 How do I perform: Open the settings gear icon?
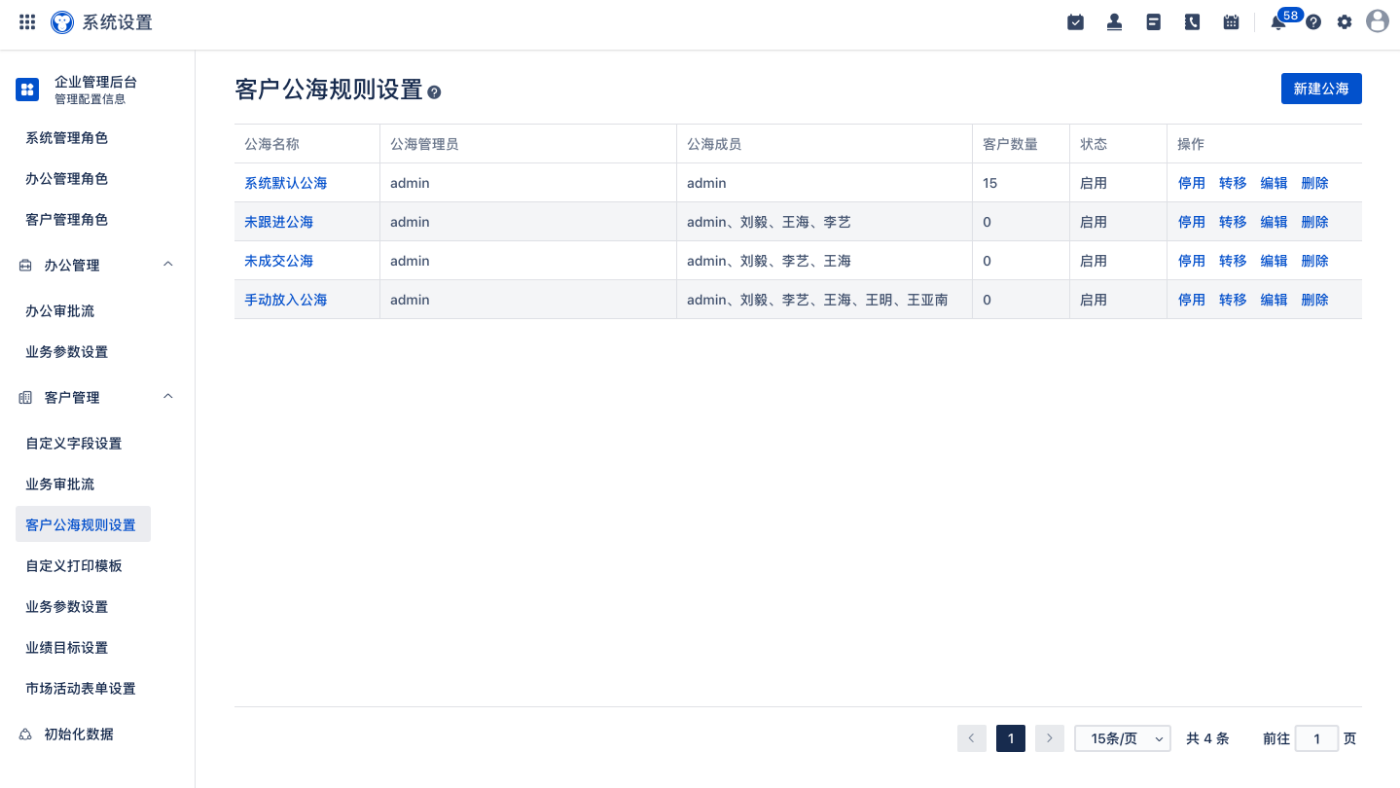[1344, 22]
